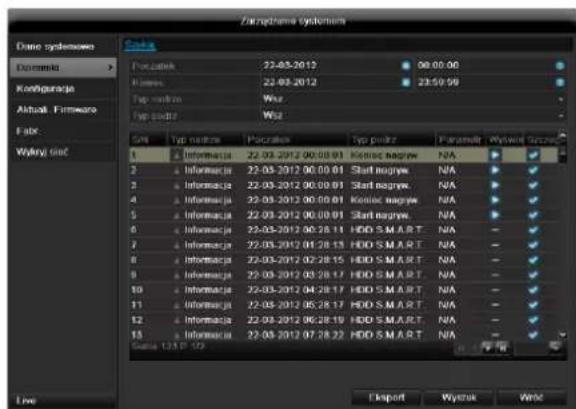Select the 04:28:17 HDD S.M.A.R.T. log row
This screenshot has width=576, height=409.
pyautogui.click(x=343, y=290)
